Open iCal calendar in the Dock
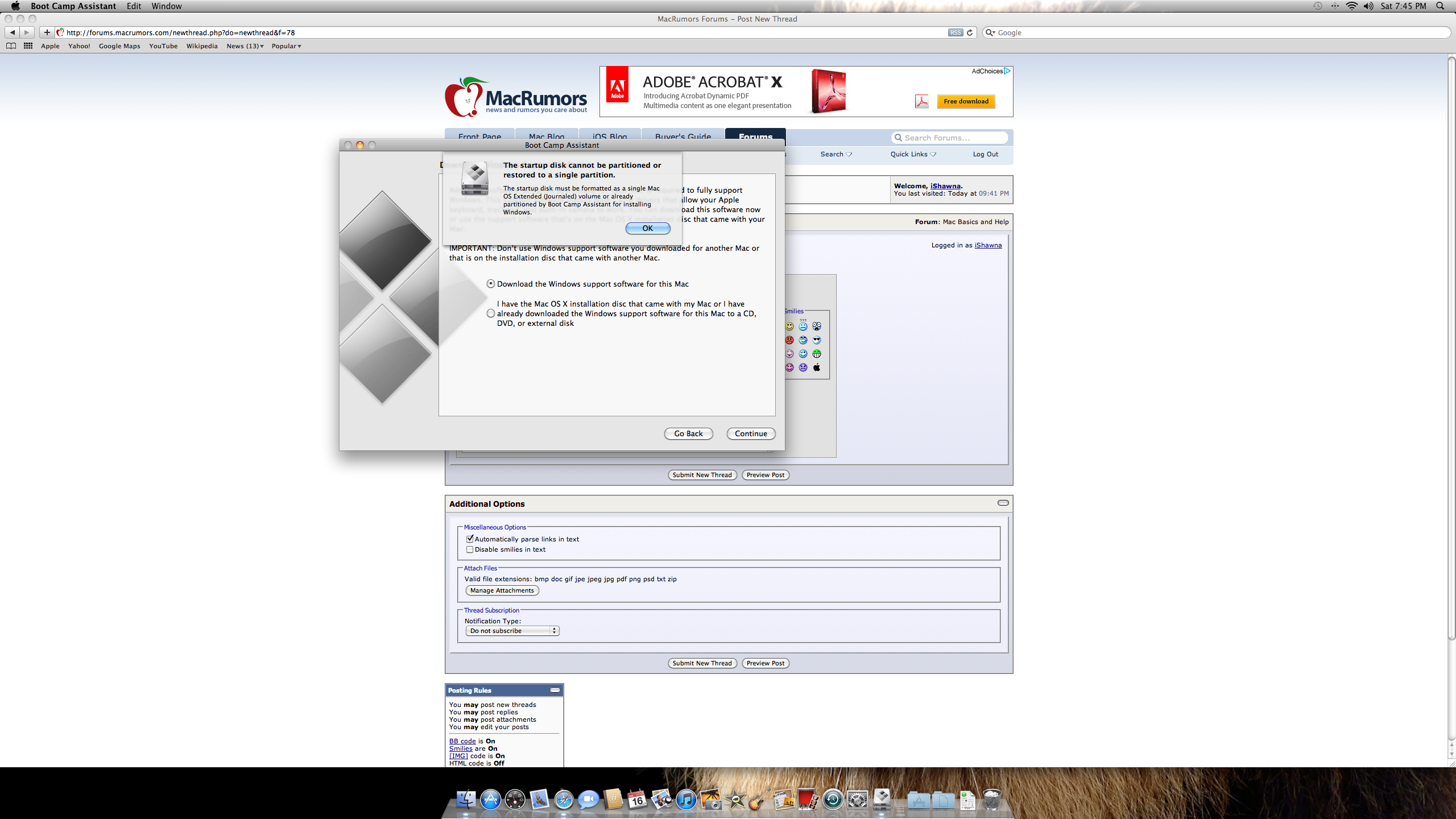Viewport: 1456px width, 819px height. pos(637,799)
